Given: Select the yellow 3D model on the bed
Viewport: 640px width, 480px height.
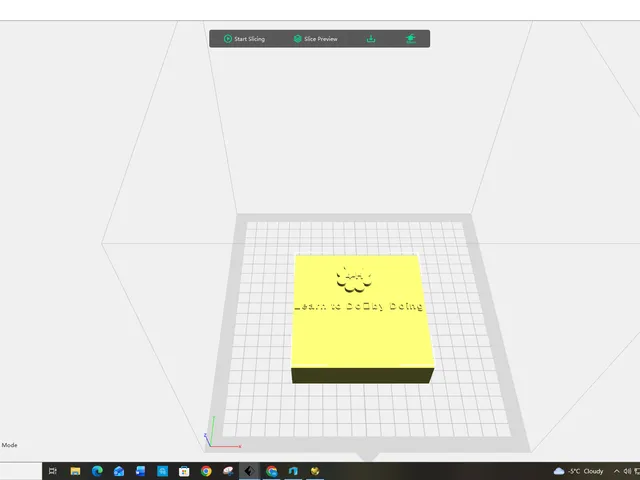Looking at the screenshot, I should pyautogui.click(x=362, y=318).
